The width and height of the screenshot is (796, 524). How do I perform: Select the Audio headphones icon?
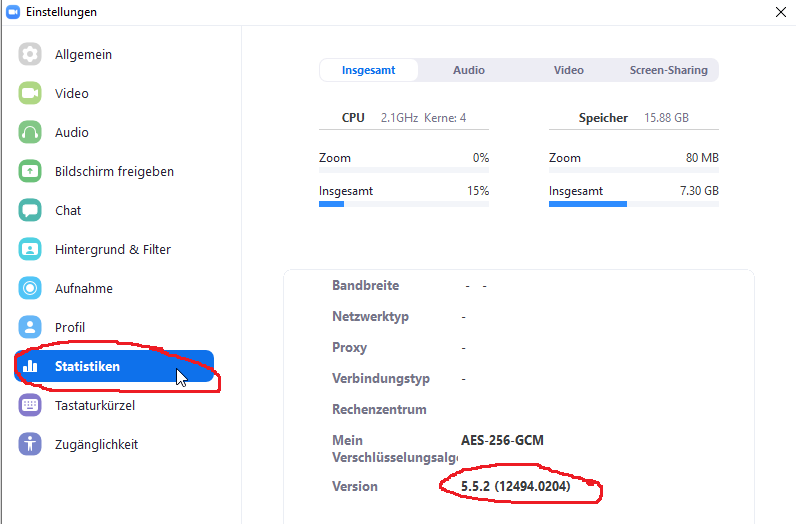pyautogui.click(x=30, y=132)
